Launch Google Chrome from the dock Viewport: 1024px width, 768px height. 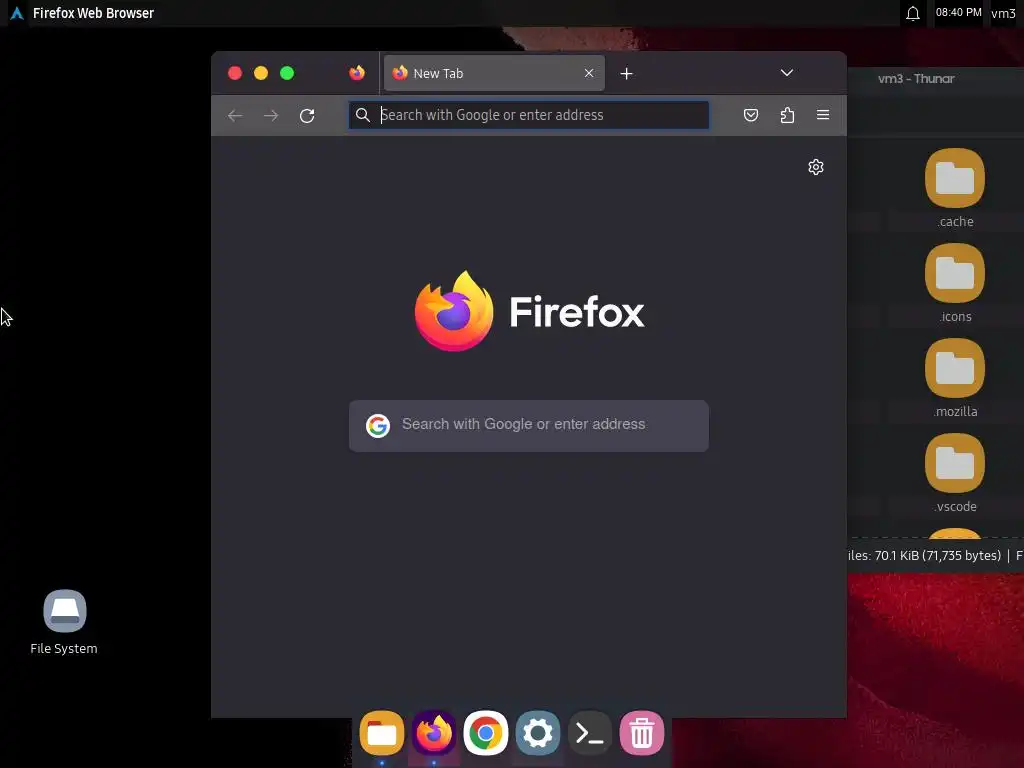486,733
